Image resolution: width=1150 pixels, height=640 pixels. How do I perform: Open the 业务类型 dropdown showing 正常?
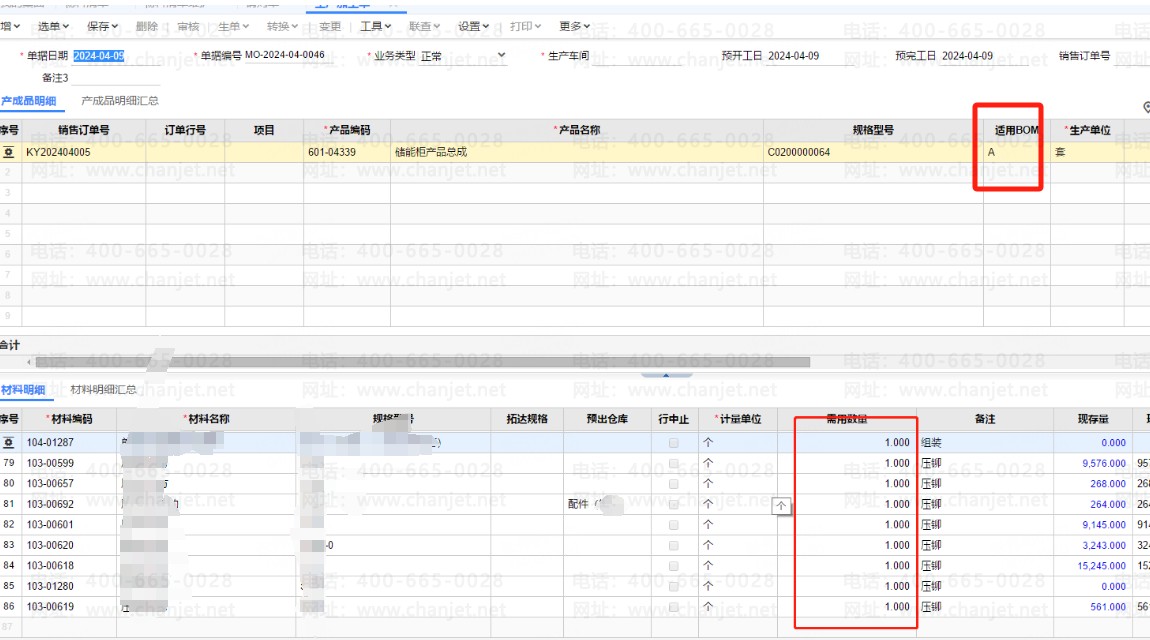(501, 56)
